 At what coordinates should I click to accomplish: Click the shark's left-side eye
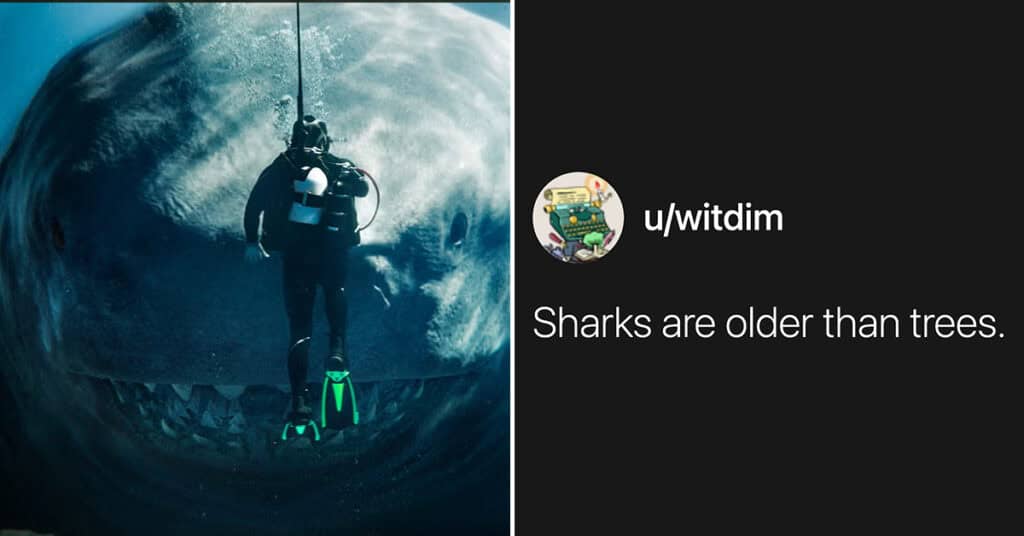[x=57, y=234]
